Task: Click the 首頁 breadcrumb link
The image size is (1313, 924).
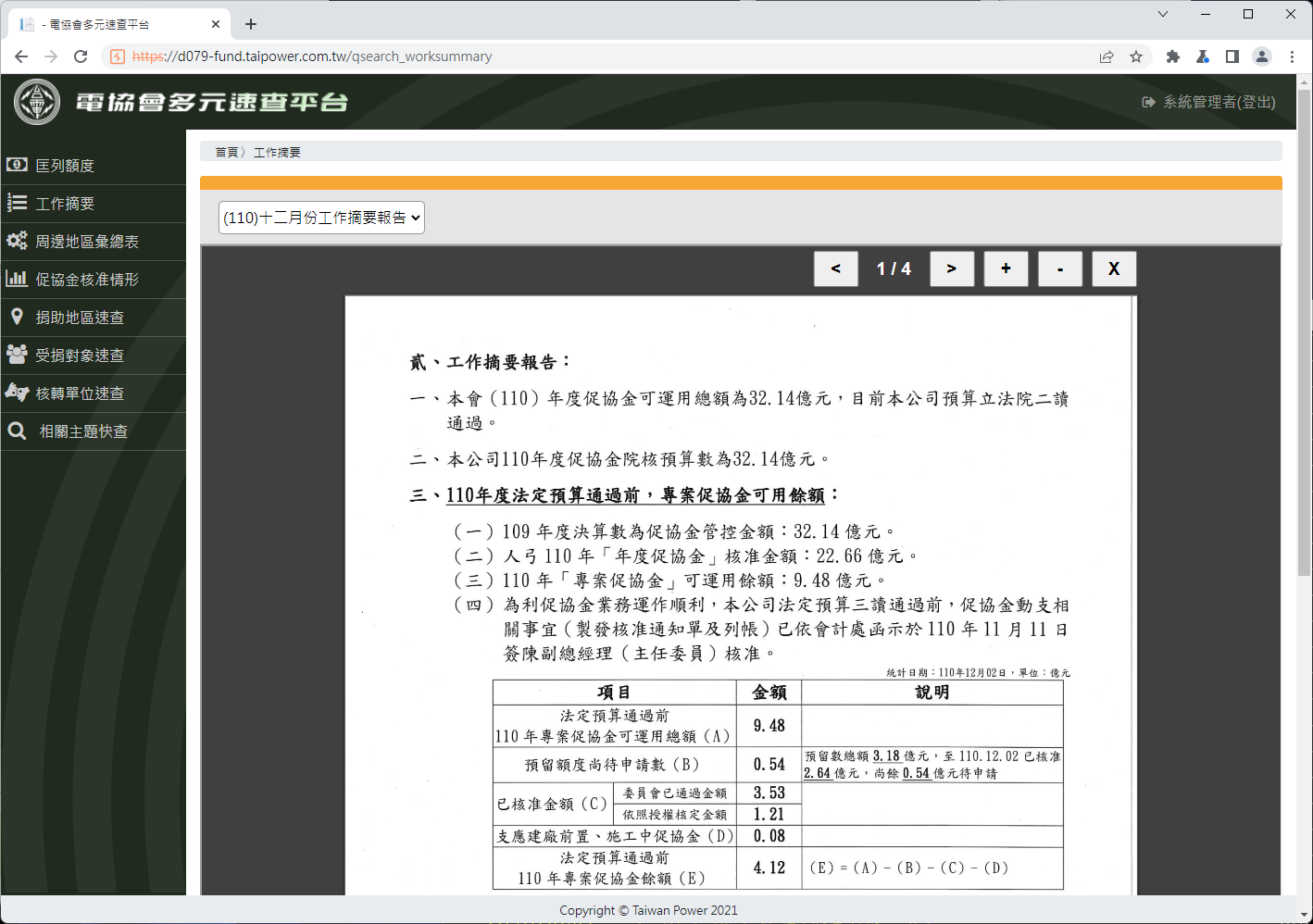Action: pyautogui.click(x=226, y=152)
